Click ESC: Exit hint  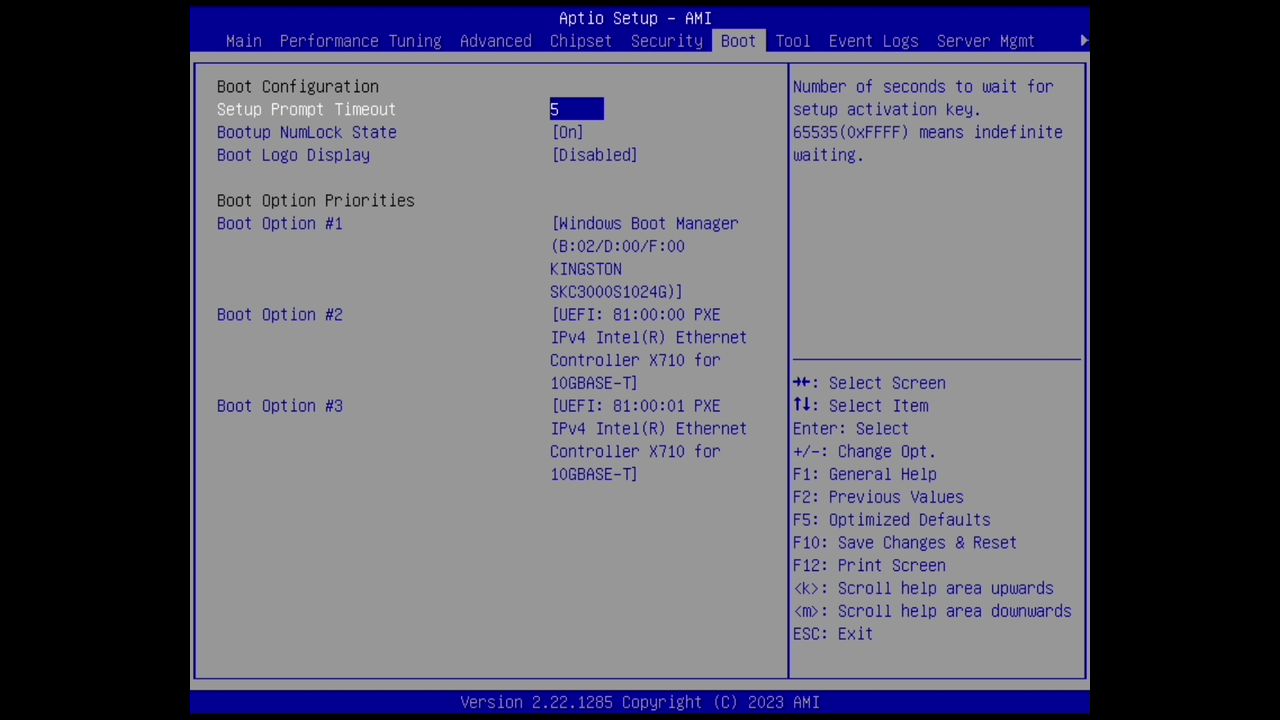pyautogui.click(x=833, y=634)
